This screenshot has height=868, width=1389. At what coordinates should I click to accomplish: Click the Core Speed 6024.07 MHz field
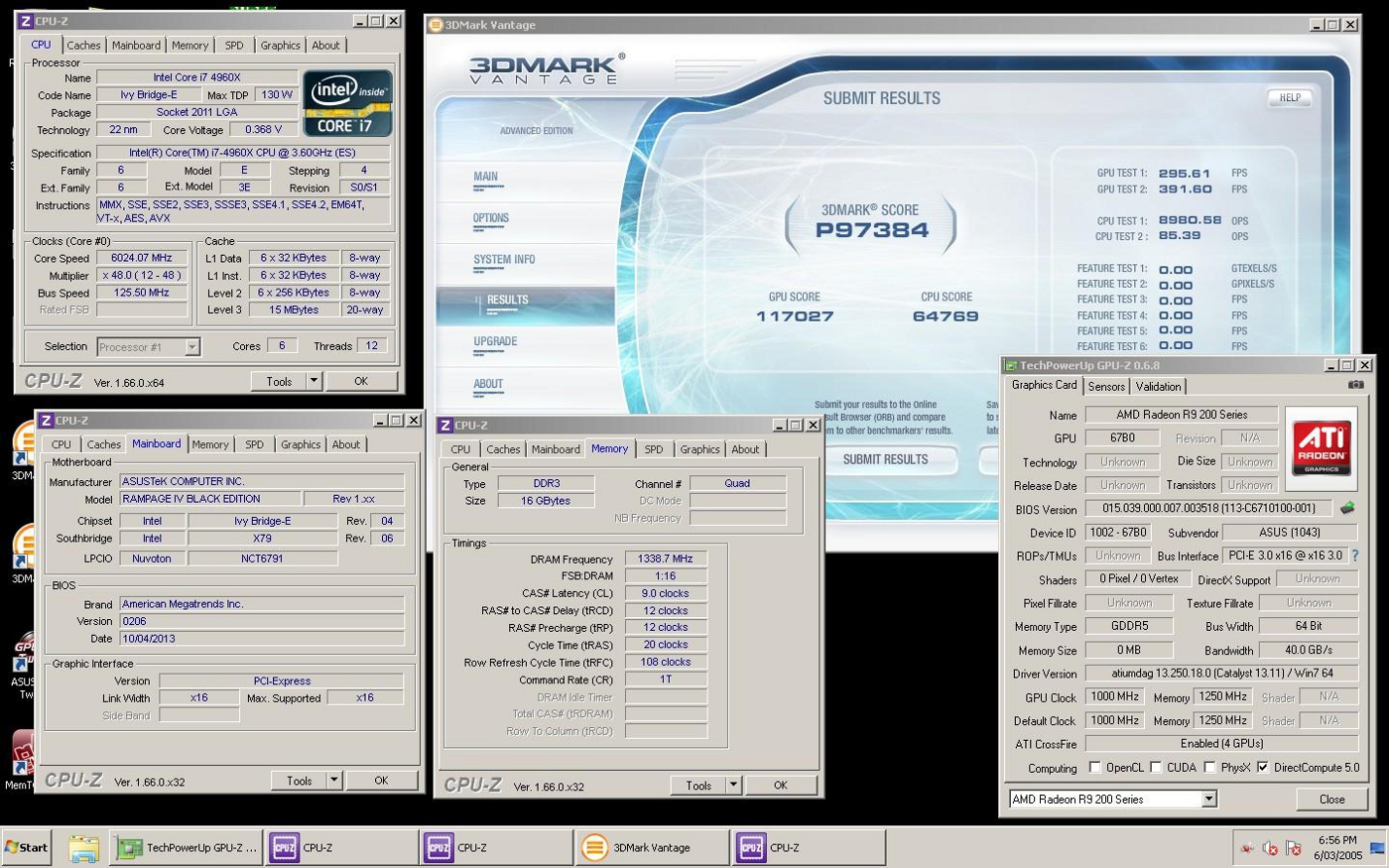[x=142, y=258]
